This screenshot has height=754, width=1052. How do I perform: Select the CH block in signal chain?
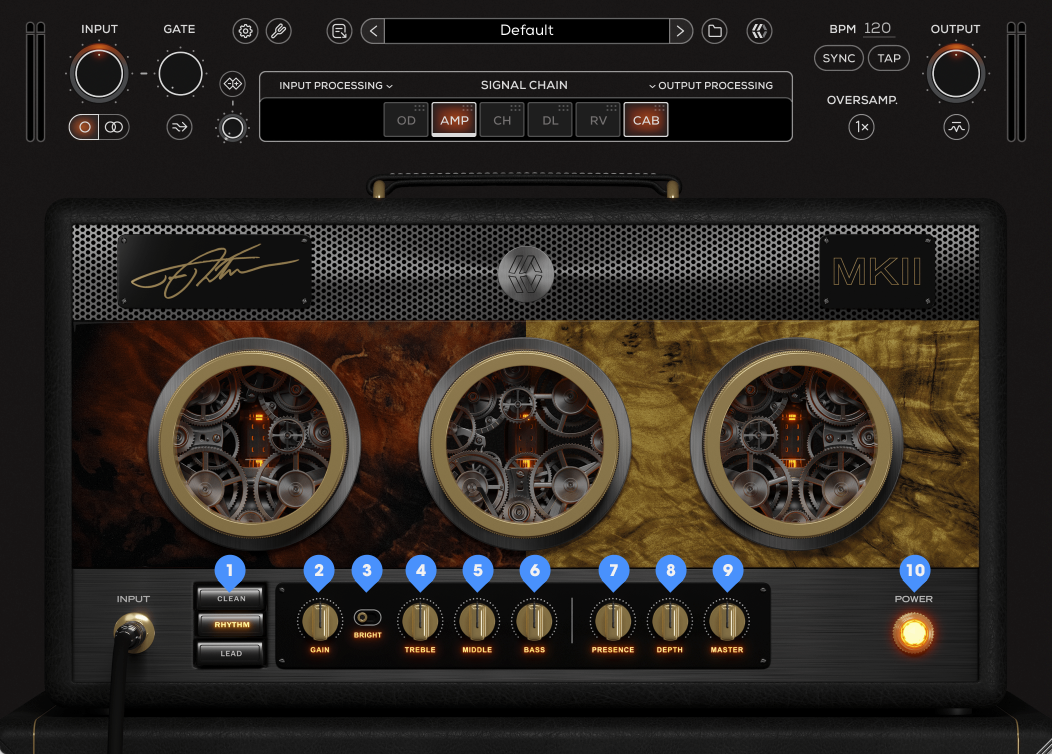pyautogui.click(x=502, y=120)
